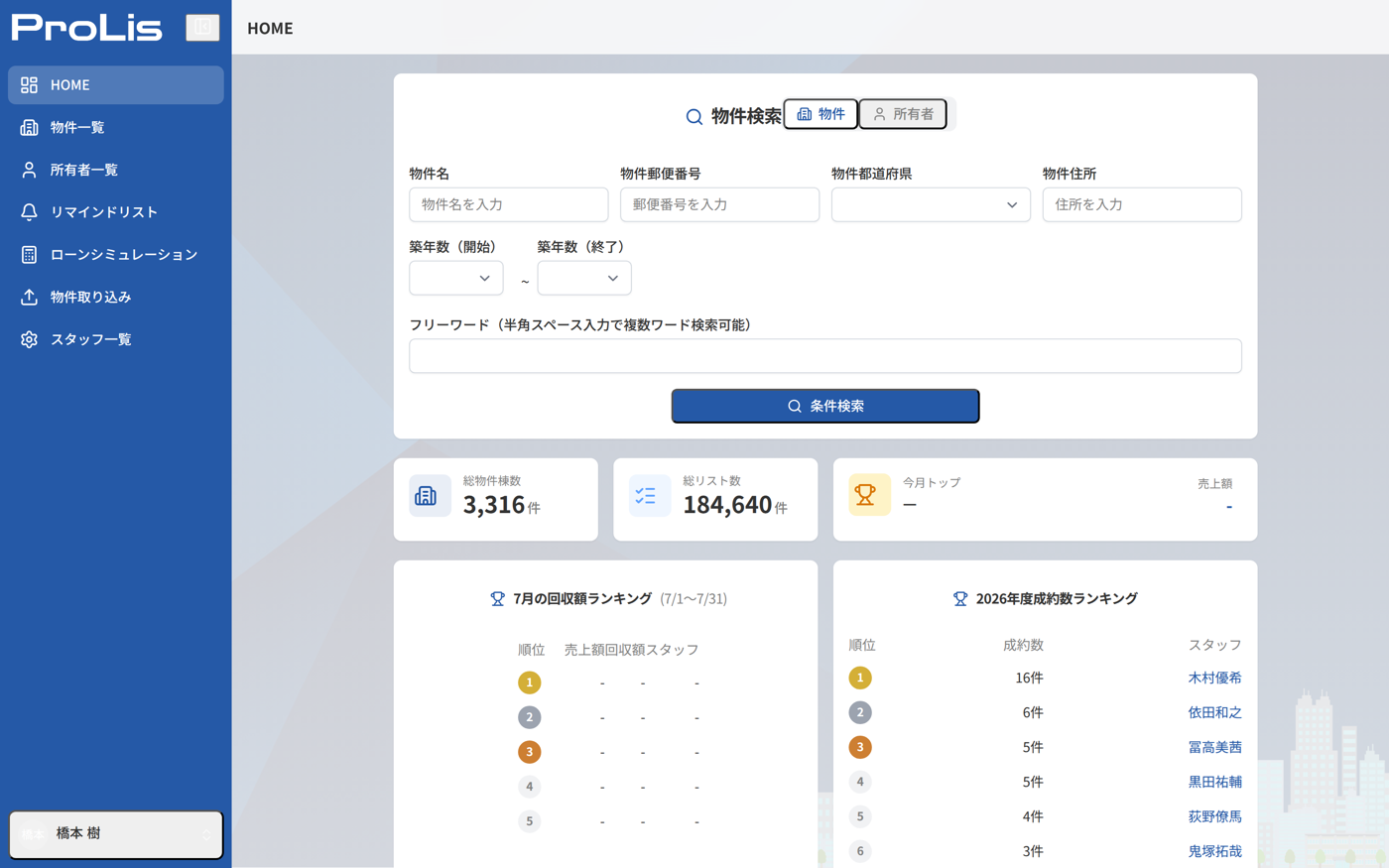Image resolution: width=1389 pixels, height=868 pixels.
Task: Go to 所有者一覧 in sidebar
Action: click(116, 171)
